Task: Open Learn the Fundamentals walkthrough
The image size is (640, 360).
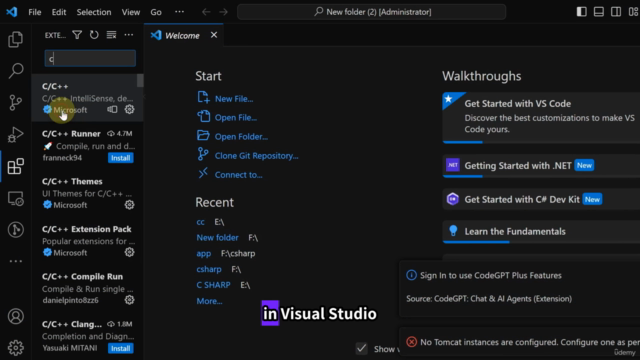Action: click(541, 231)
